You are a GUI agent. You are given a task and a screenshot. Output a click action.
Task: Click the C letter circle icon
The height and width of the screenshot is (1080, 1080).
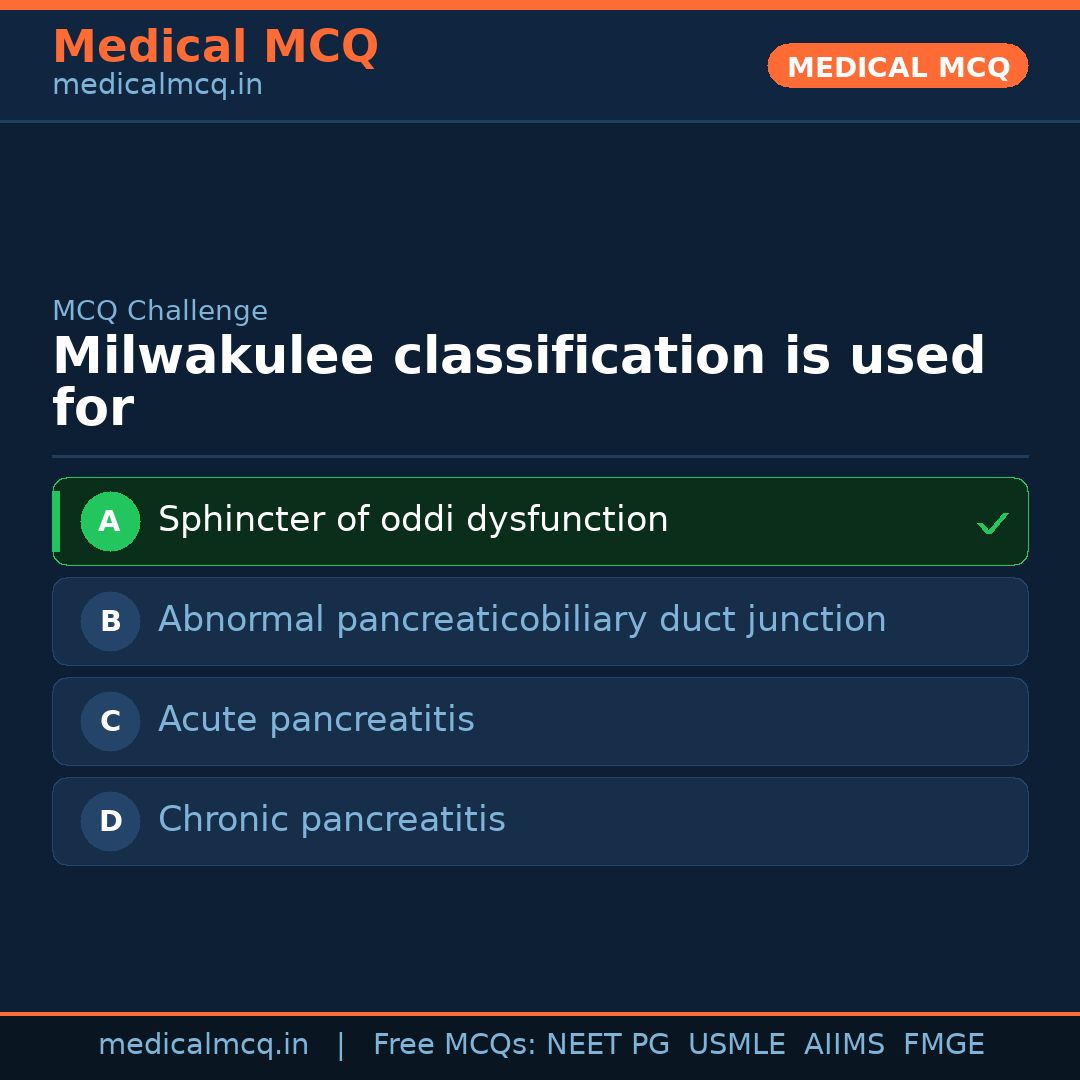(x=110, y=721)
